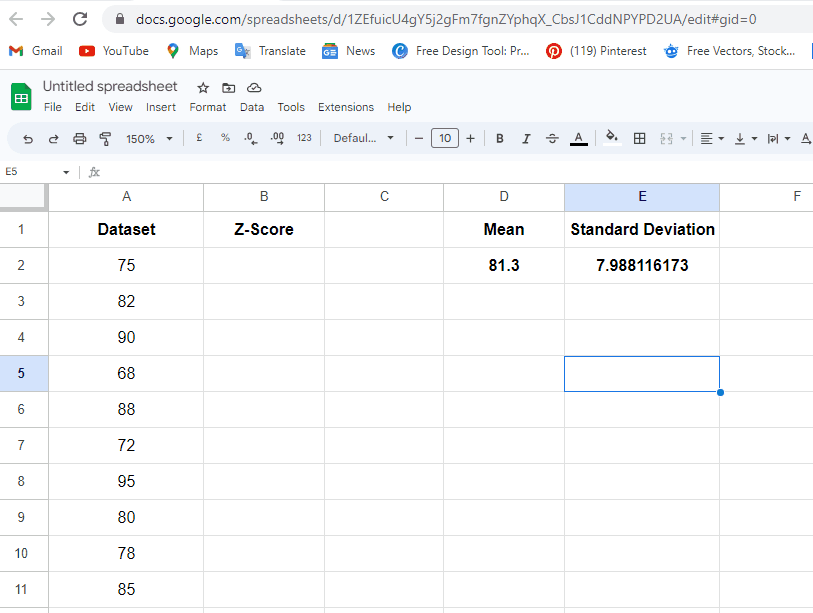Open the 123 more formats menu
This screenshot has width=813, height=613.
304,138
